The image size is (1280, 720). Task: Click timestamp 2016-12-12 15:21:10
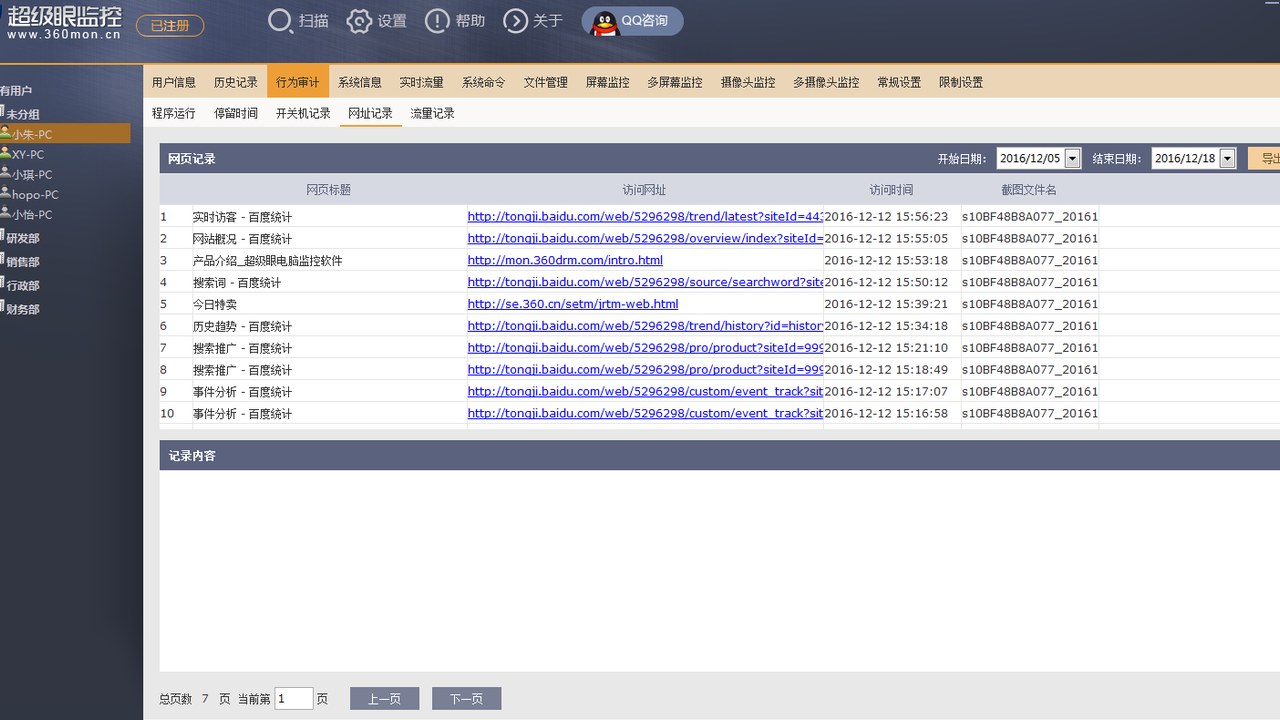pos(886,348)
